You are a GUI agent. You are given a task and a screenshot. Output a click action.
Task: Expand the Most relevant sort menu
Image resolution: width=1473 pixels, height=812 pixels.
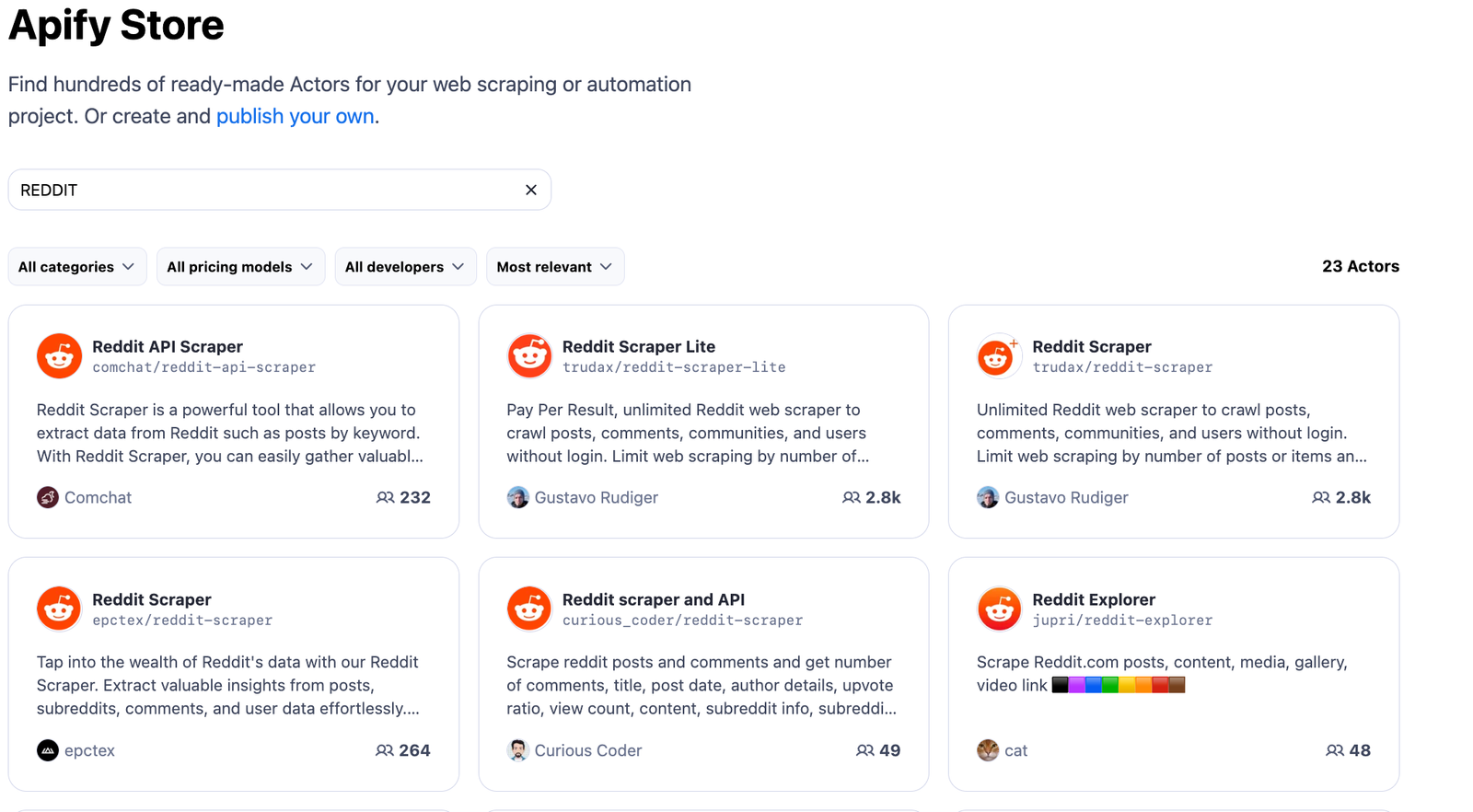[554, 267]
